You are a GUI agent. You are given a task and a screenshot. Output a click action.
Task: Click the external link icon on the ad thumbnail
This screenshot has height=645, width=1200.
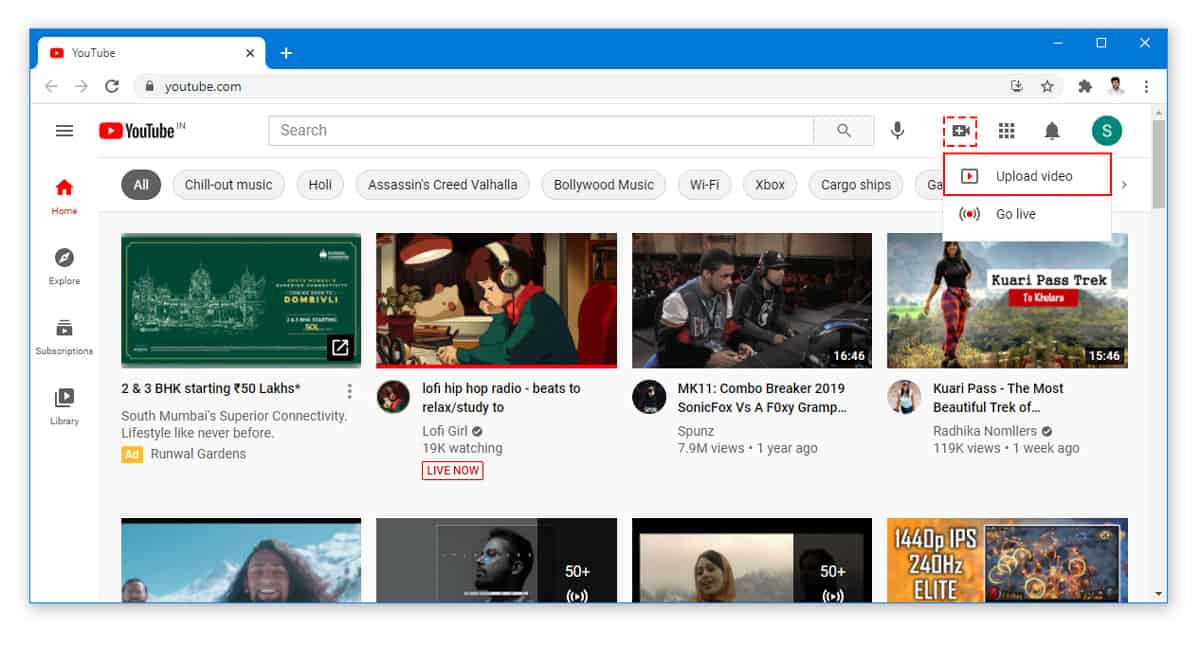coord(340,348)
